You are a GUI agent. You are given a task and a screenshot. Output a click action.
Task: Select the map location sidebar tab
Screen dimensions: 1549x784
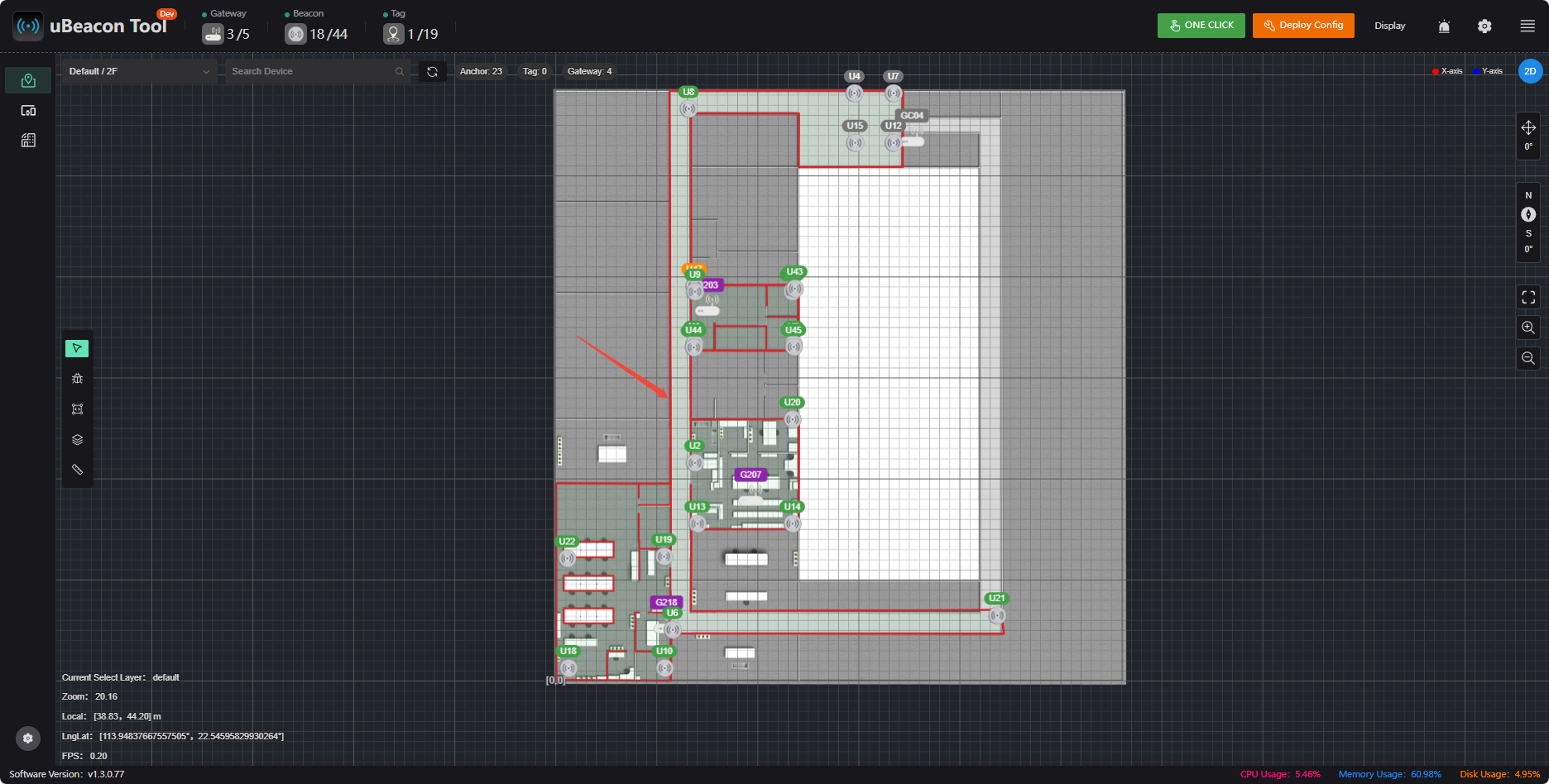point(28,80)
